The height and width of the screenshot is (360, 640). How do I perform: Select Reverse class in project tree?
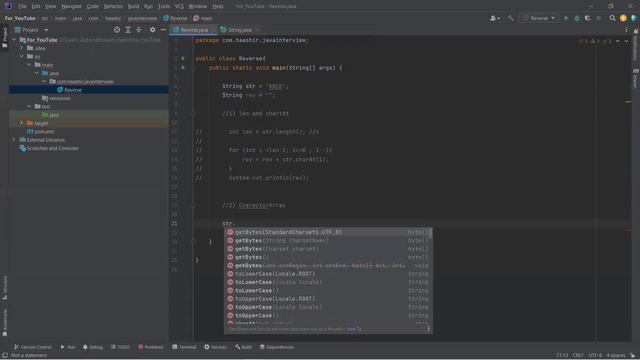73,90
